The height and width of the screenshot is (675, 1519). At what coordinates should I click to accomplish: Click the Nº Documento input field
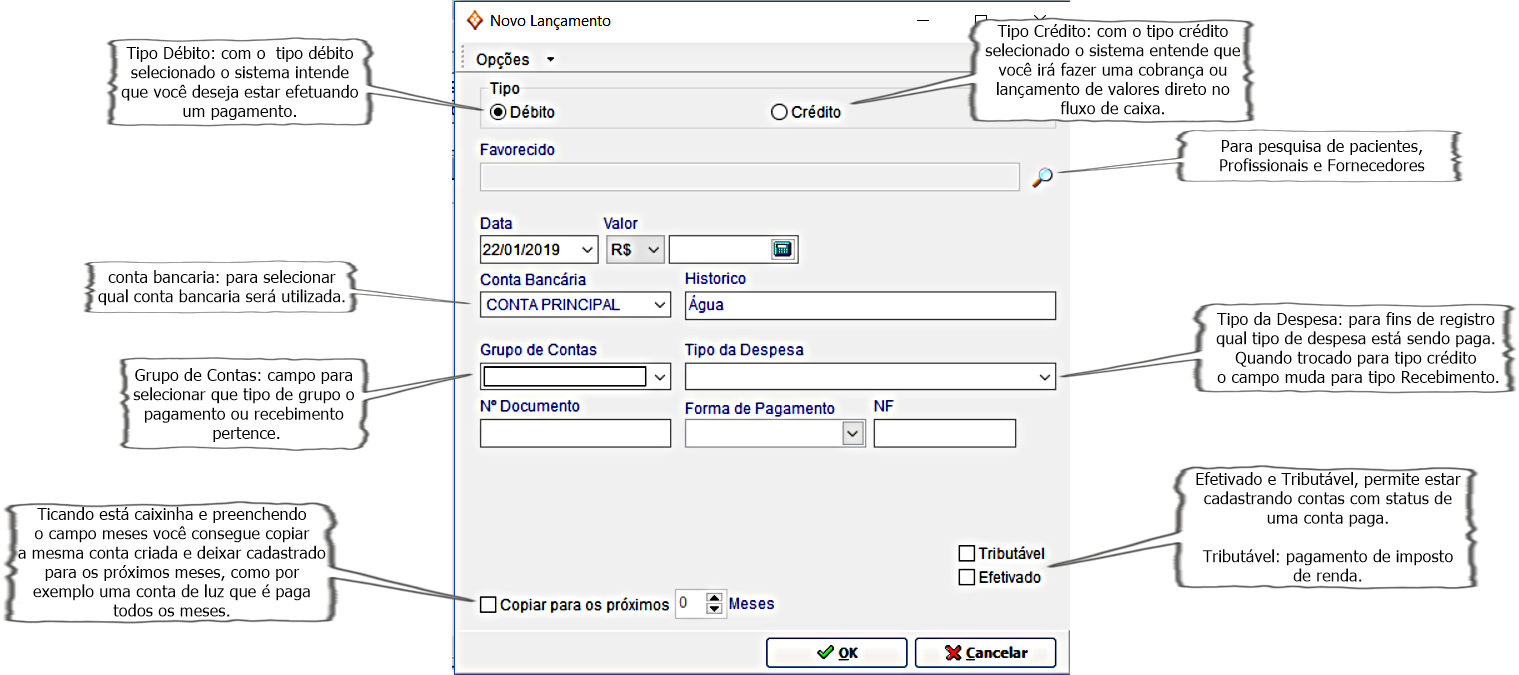click(x=575, y=433)
